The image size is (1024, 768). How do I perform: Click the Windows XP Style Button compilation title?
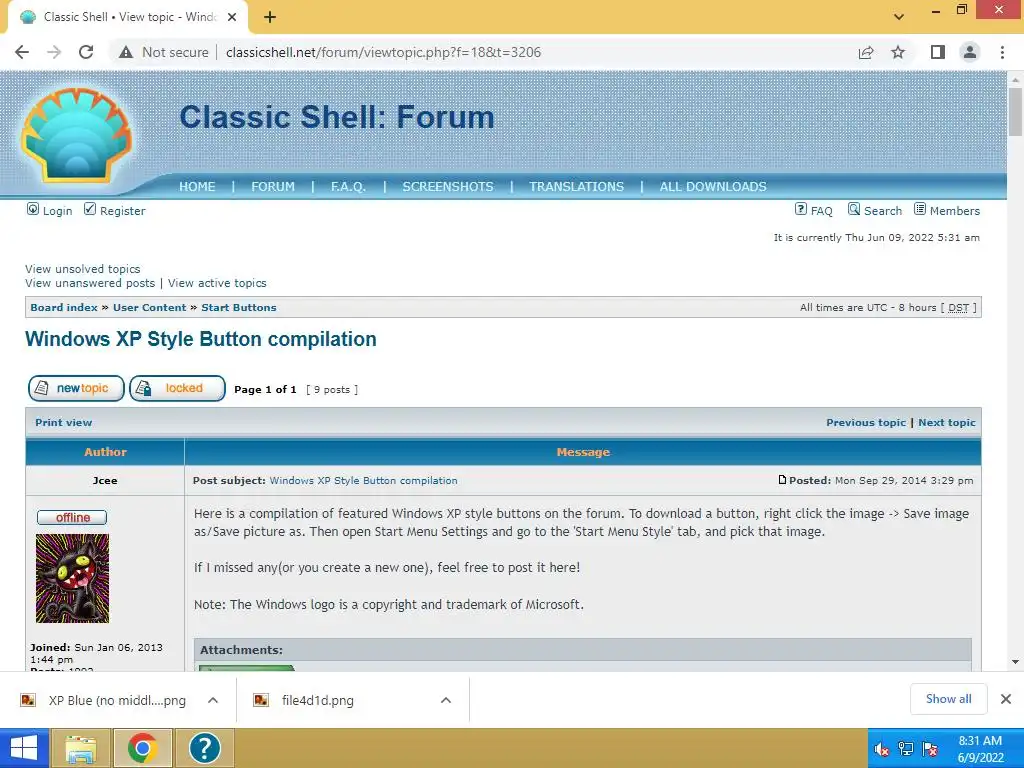tap(200, 339)
